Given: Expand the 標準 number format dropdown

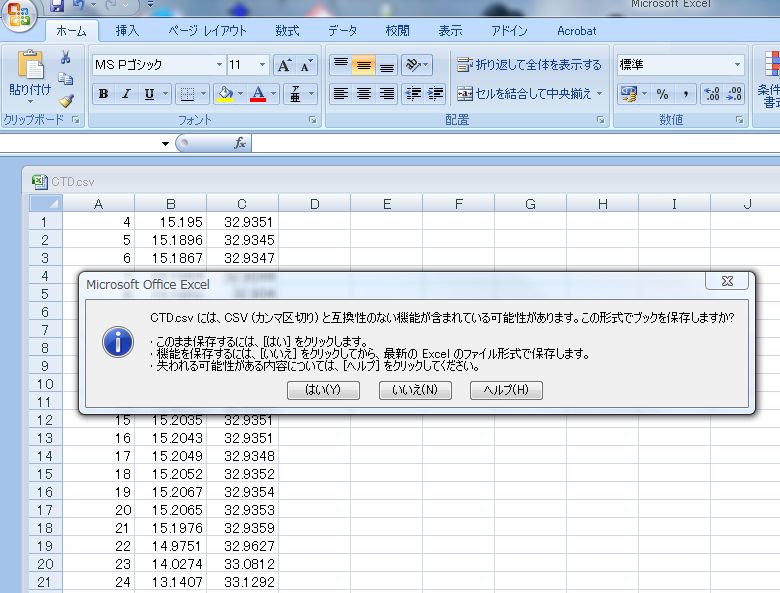Looking at the screenshot, I should point(738,65).
